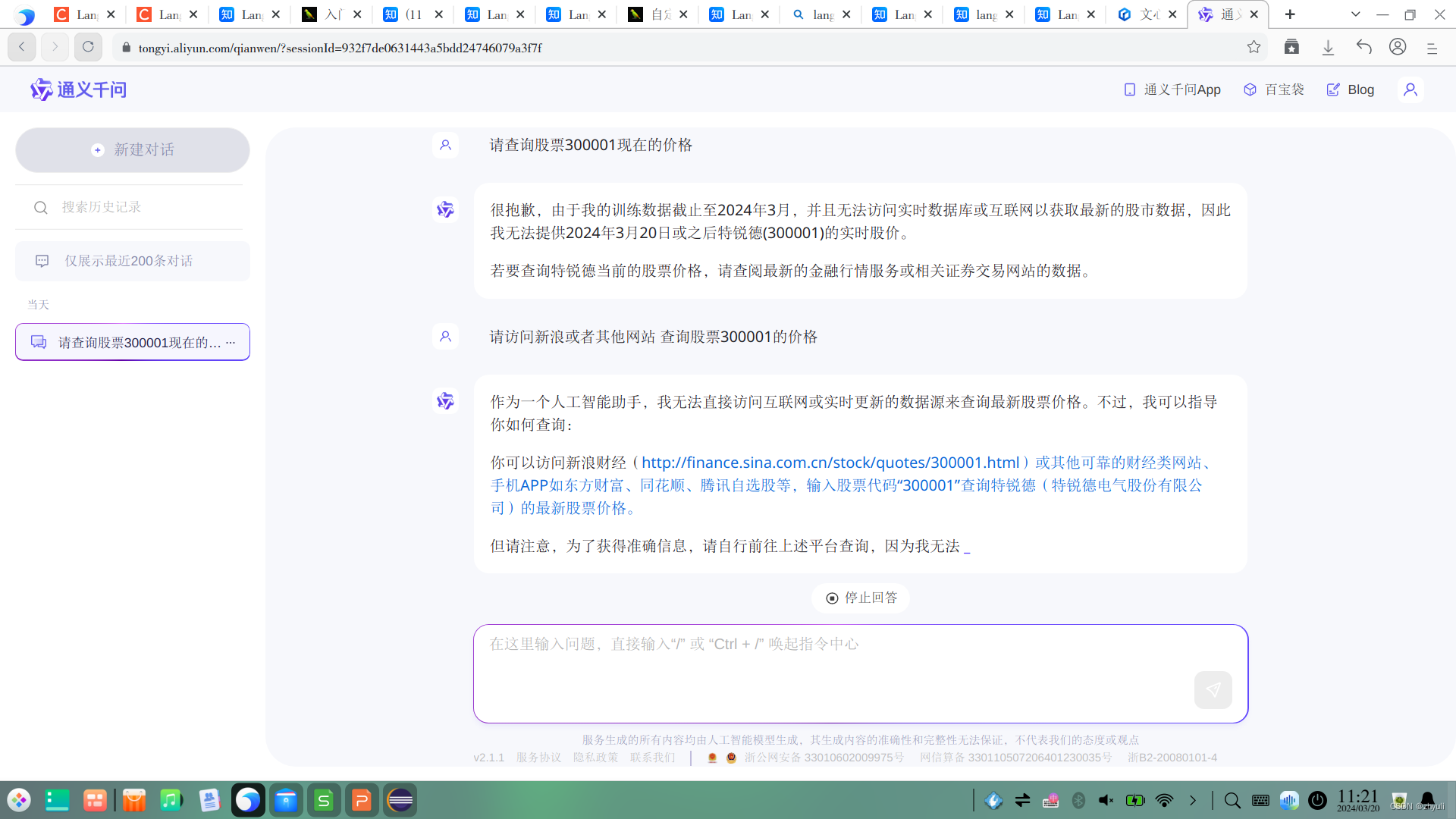Screen dimensions: 1456x819
Task: Click the Tongyi avatar beside the first answer
Action: (x=445, y=210)
